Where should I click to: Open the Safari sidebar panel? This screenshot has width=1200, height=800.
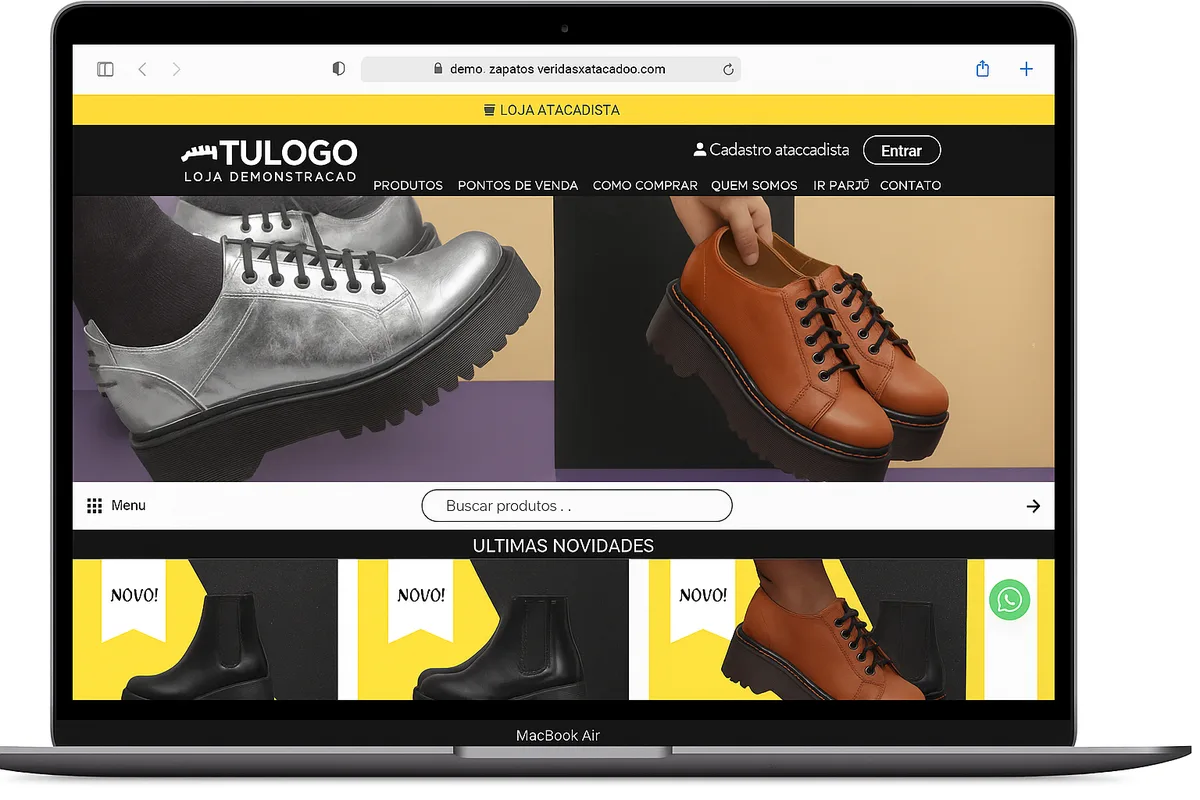point(104,68)
